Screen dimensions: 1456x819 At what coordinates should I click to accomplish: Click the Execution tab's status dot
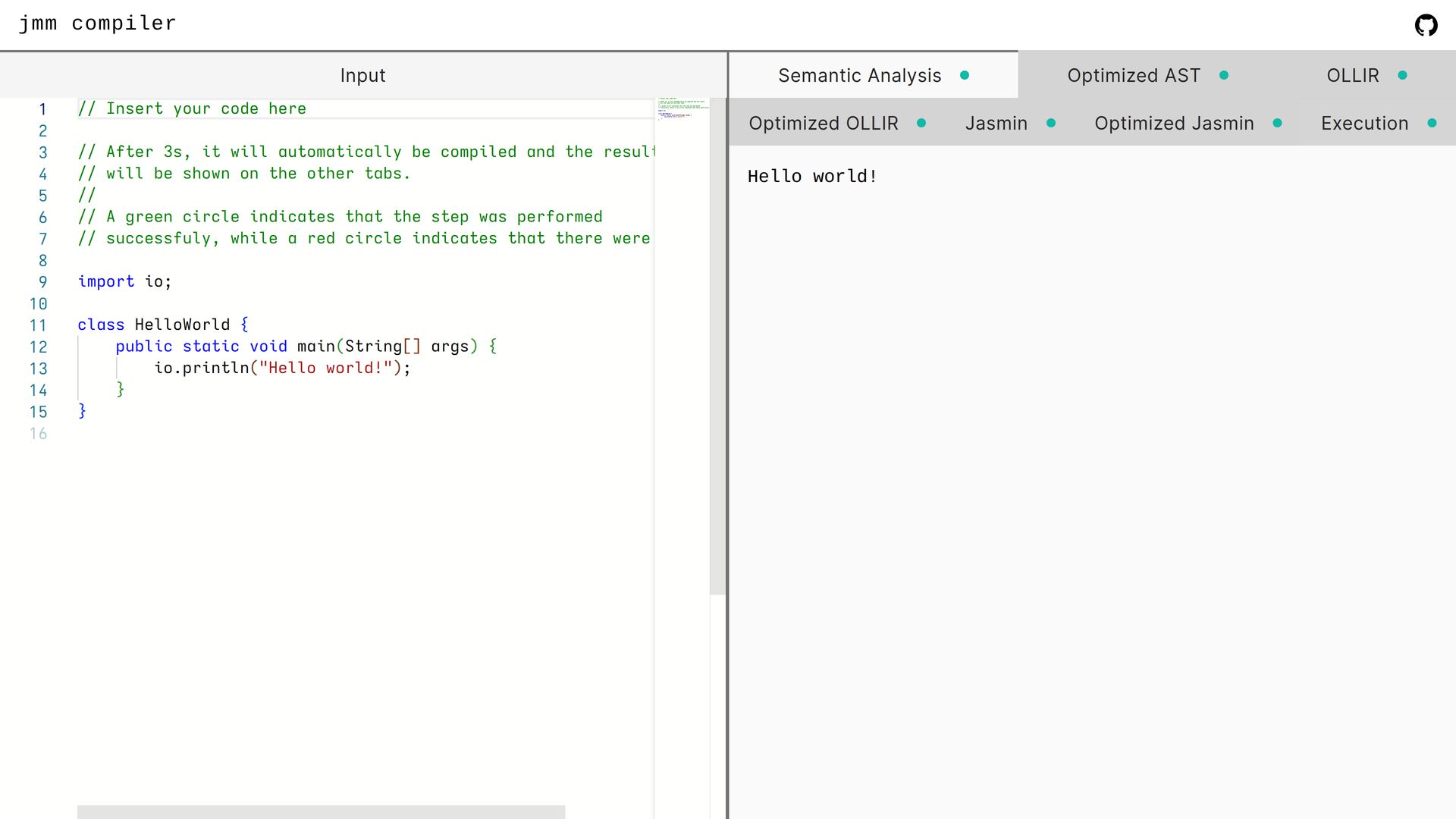1432,123
